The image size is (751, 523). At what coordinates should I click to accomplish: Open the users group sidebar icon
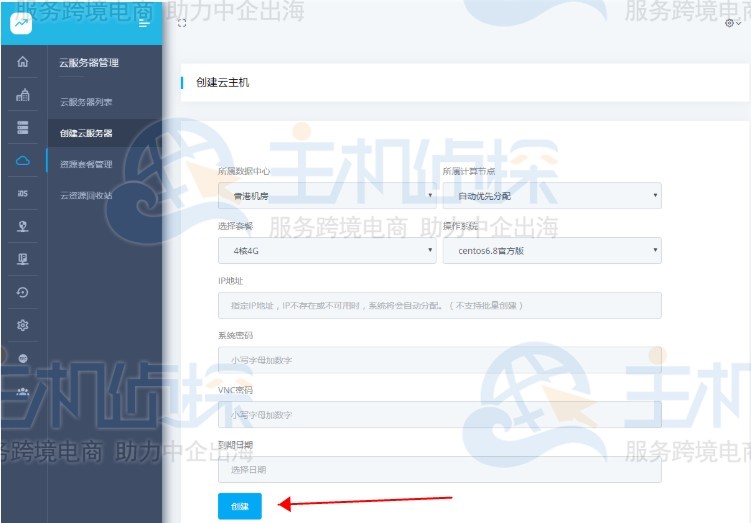23,391
